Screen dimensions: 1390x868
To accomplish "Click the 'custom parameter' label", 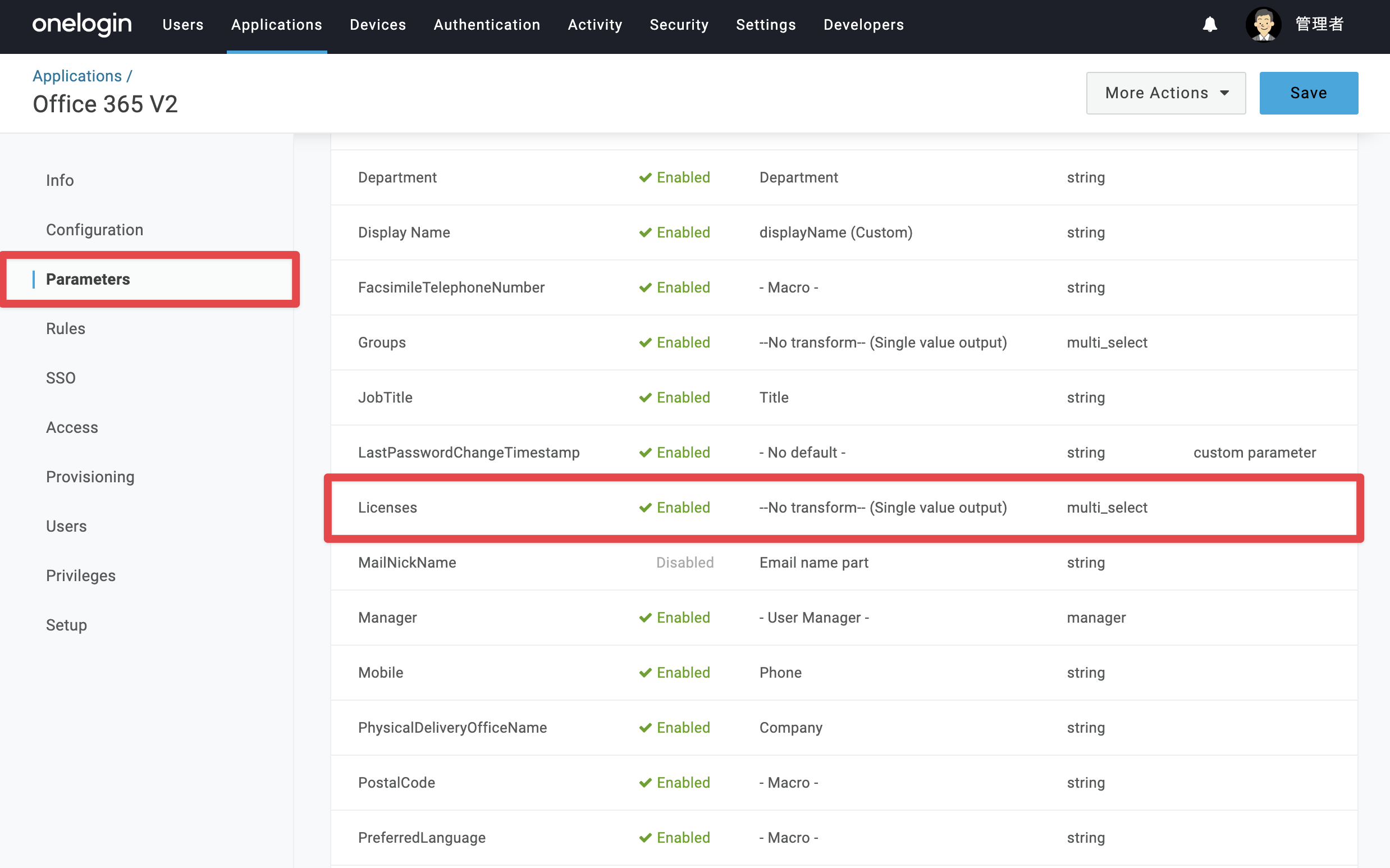I will [1255, 453].
